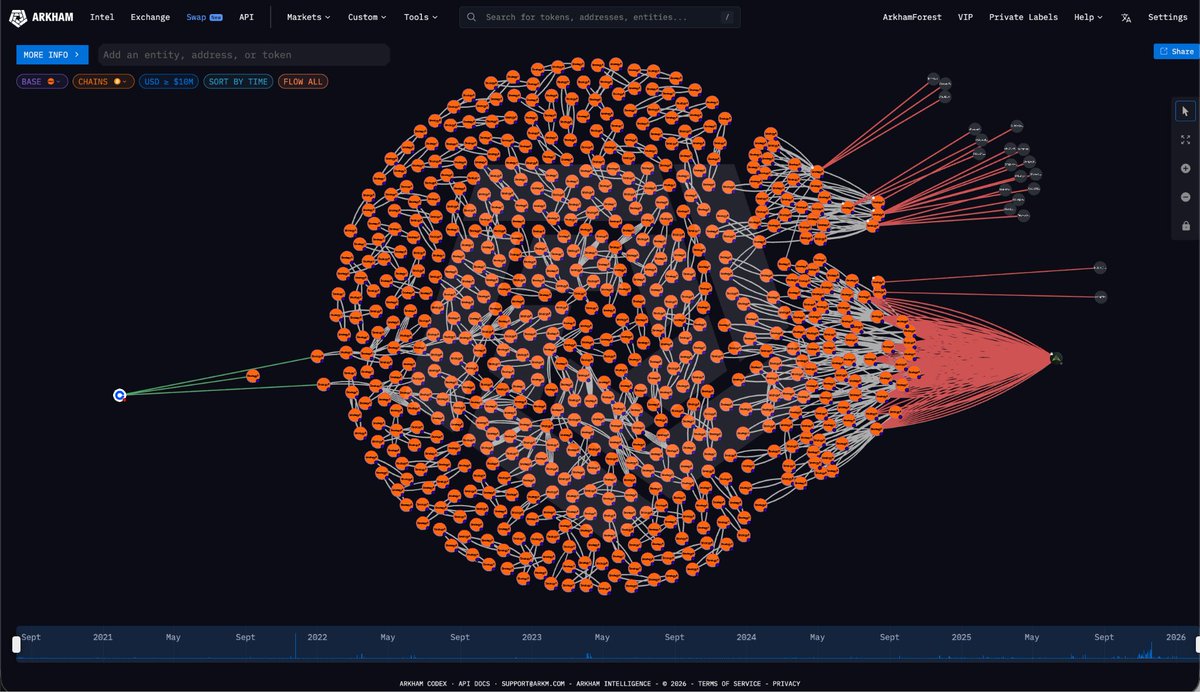
Task: Open the Intel tab
Action: tap(102, 17)
